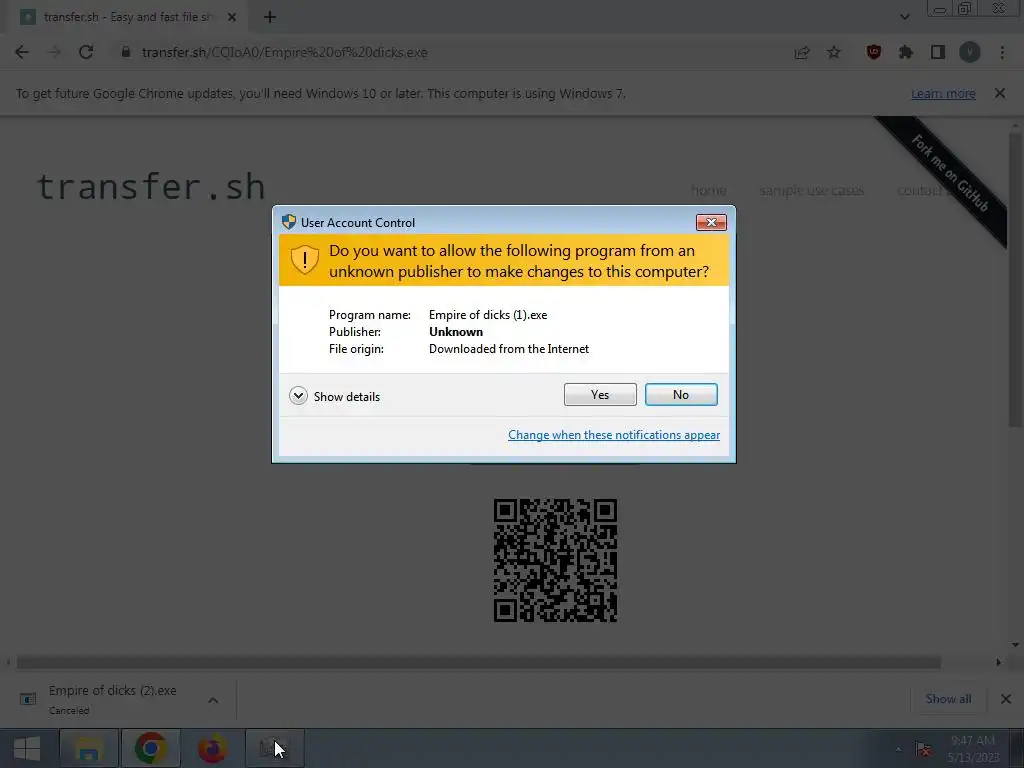The width and height of the screenshot is (1024, 768).
Task: Click the UAC shield title icon
Action: click(289, 222)
